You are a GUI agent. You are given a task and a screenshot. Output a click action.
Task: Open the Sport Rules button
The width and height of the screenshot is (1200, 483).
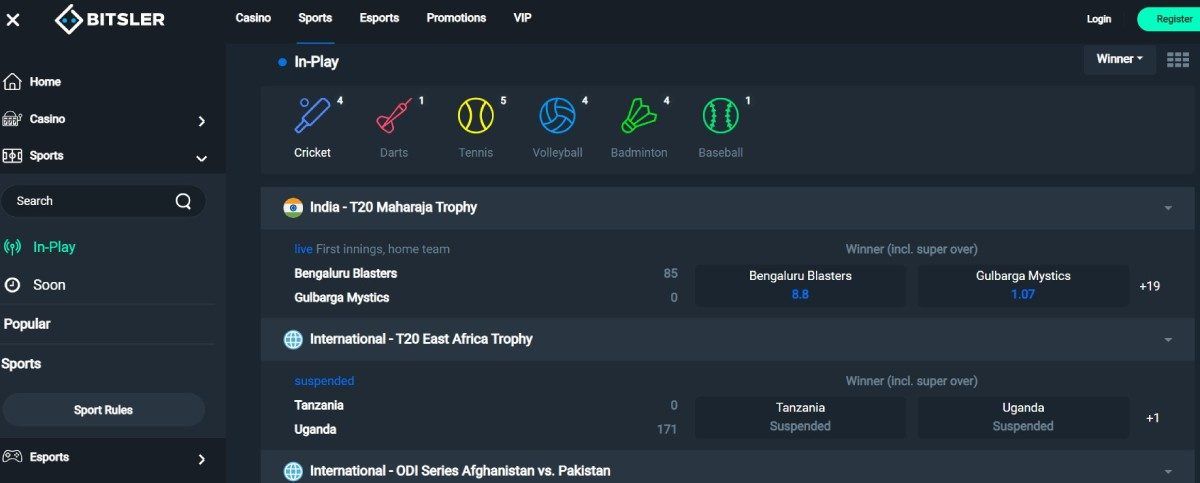(x=103, y=410)
